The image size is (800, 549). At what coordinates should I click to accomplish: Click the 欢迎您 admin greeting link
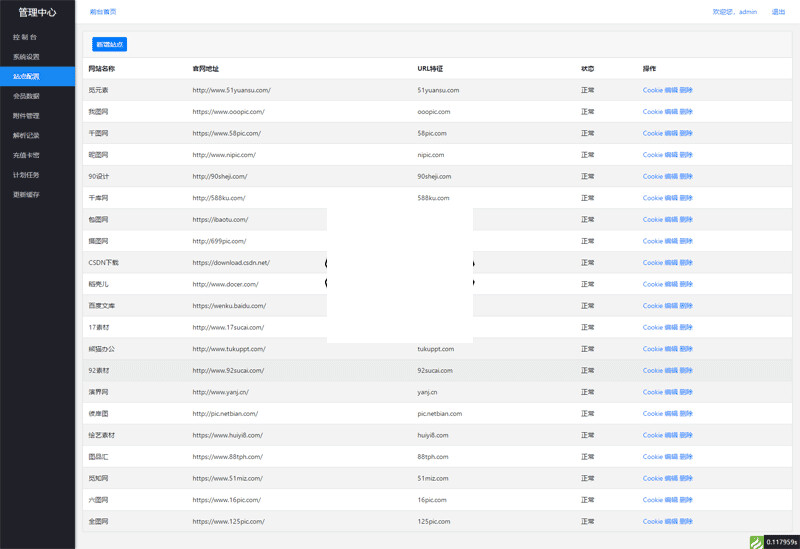pos(735,12)
